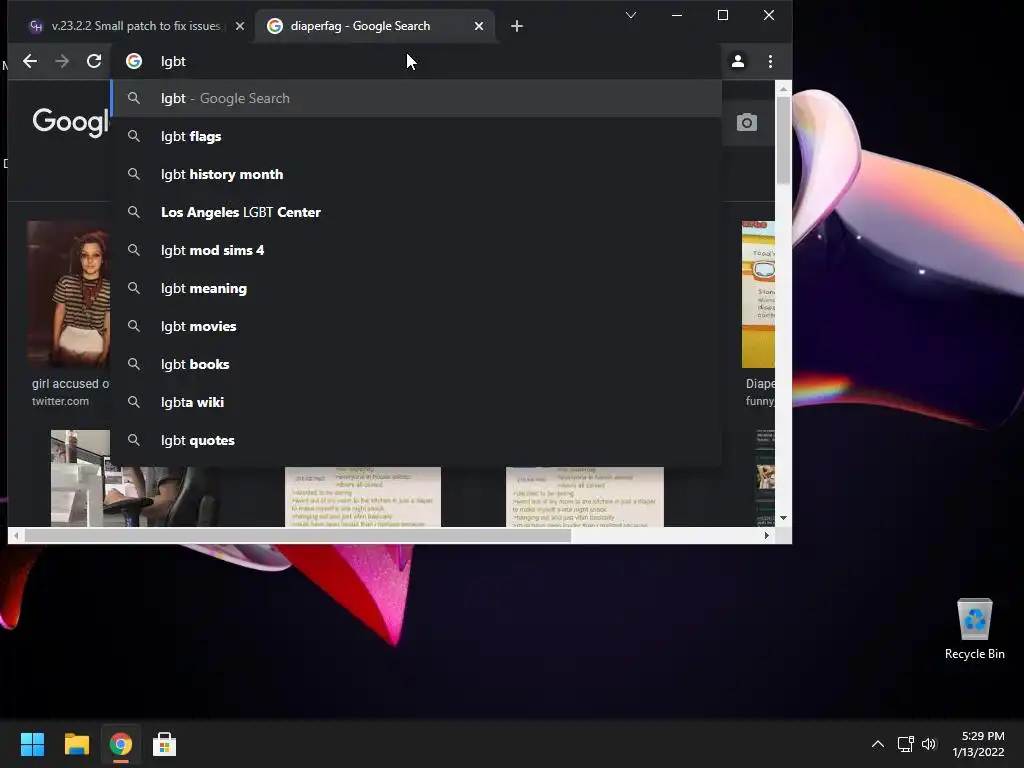Click the volume speaker tray icon
This screenshot has height=768, width=1024.
929,744
